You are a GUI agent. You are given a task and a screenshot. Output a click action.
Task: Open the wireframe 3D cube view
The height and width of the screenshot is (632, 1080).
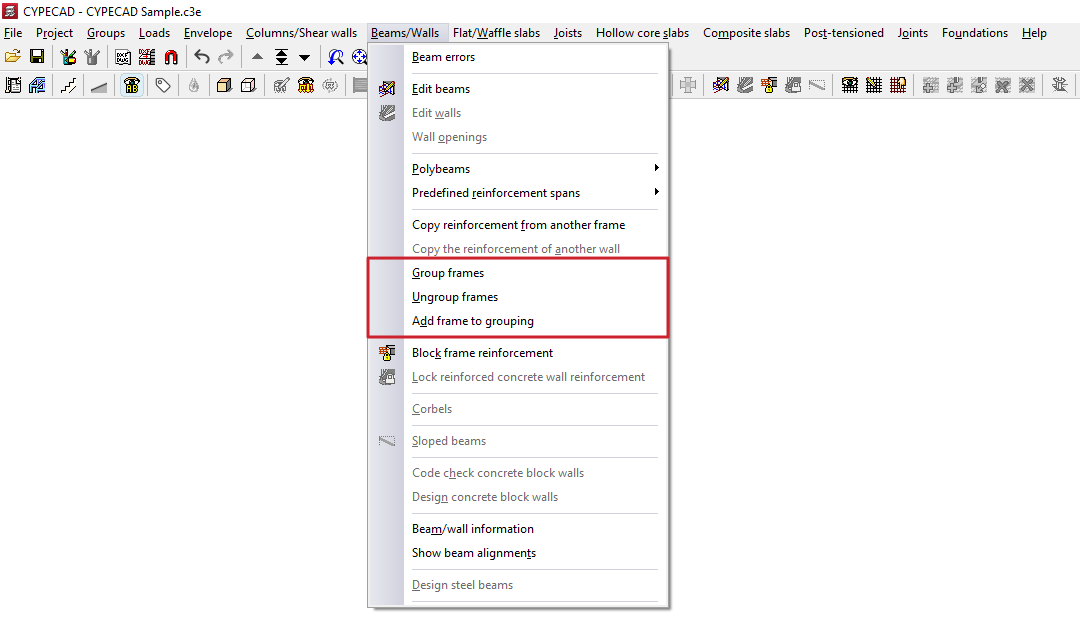(x=248, y=85)
